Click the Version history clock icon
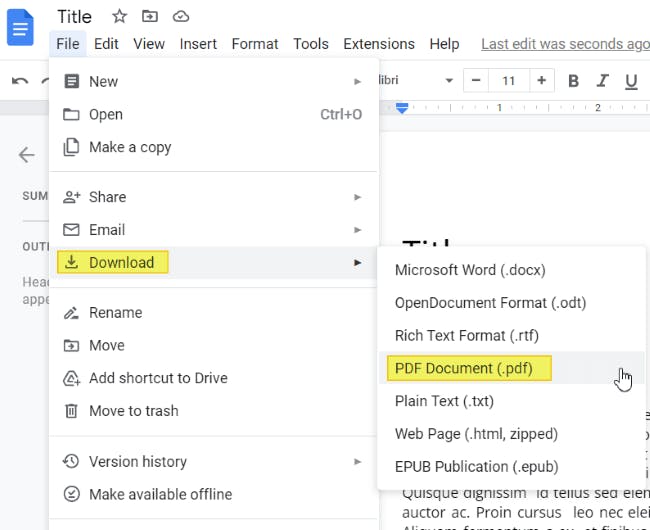This screenshot has height=530, width=650. pos(71,461)
